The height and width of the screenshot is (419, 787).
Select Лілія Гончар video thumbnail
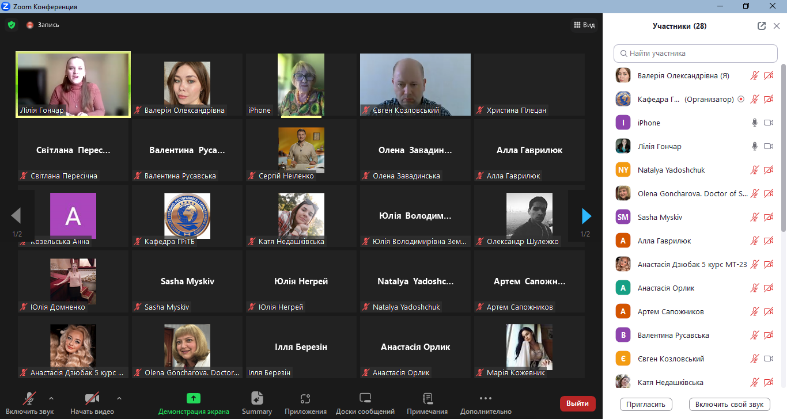tap(73, 84)
